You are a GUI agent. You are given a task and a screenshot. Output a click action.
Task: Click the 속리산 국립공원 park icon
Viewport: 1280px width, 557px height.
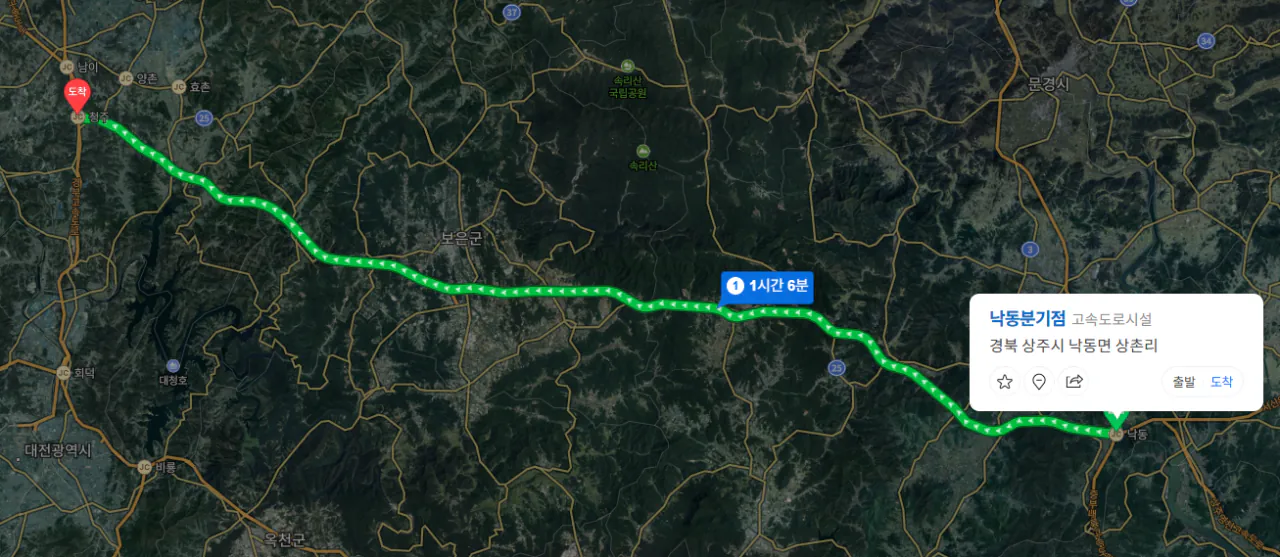(628, 66)
